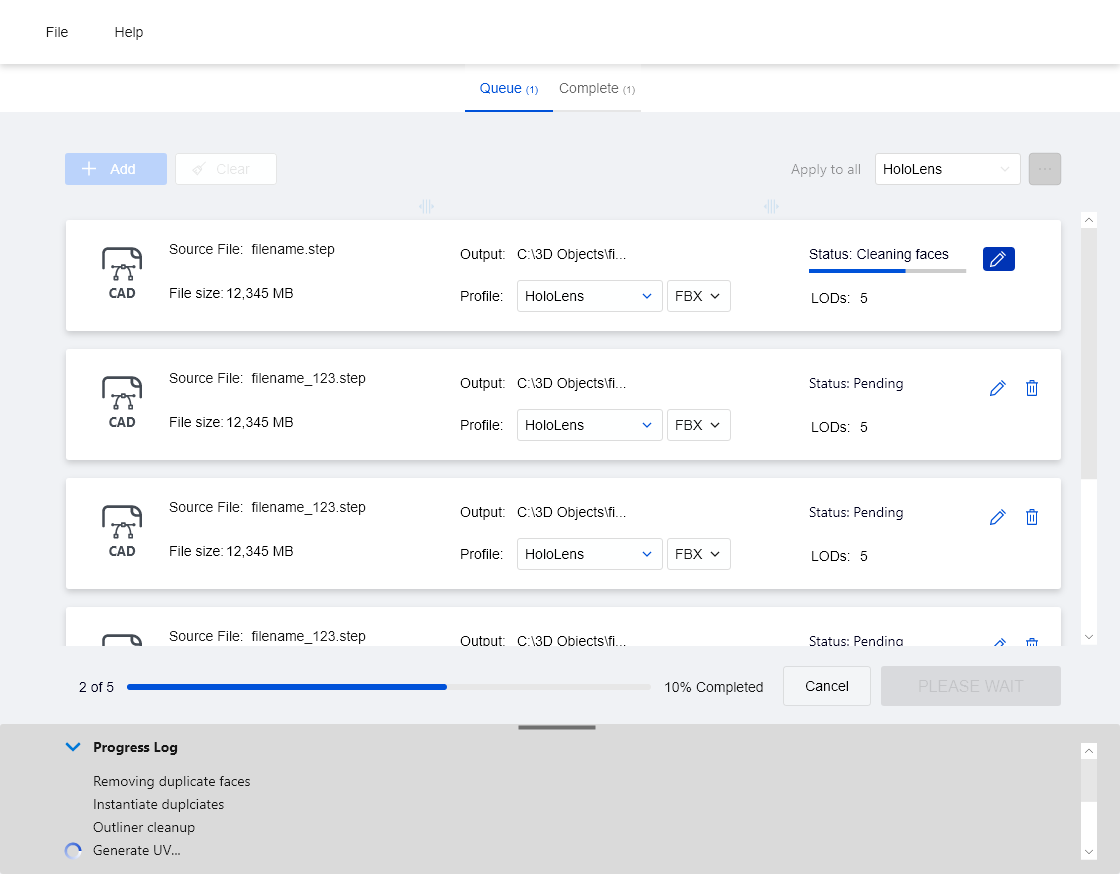
Task: Click the "2 of 5" counter text
Action: pos(96,687)
